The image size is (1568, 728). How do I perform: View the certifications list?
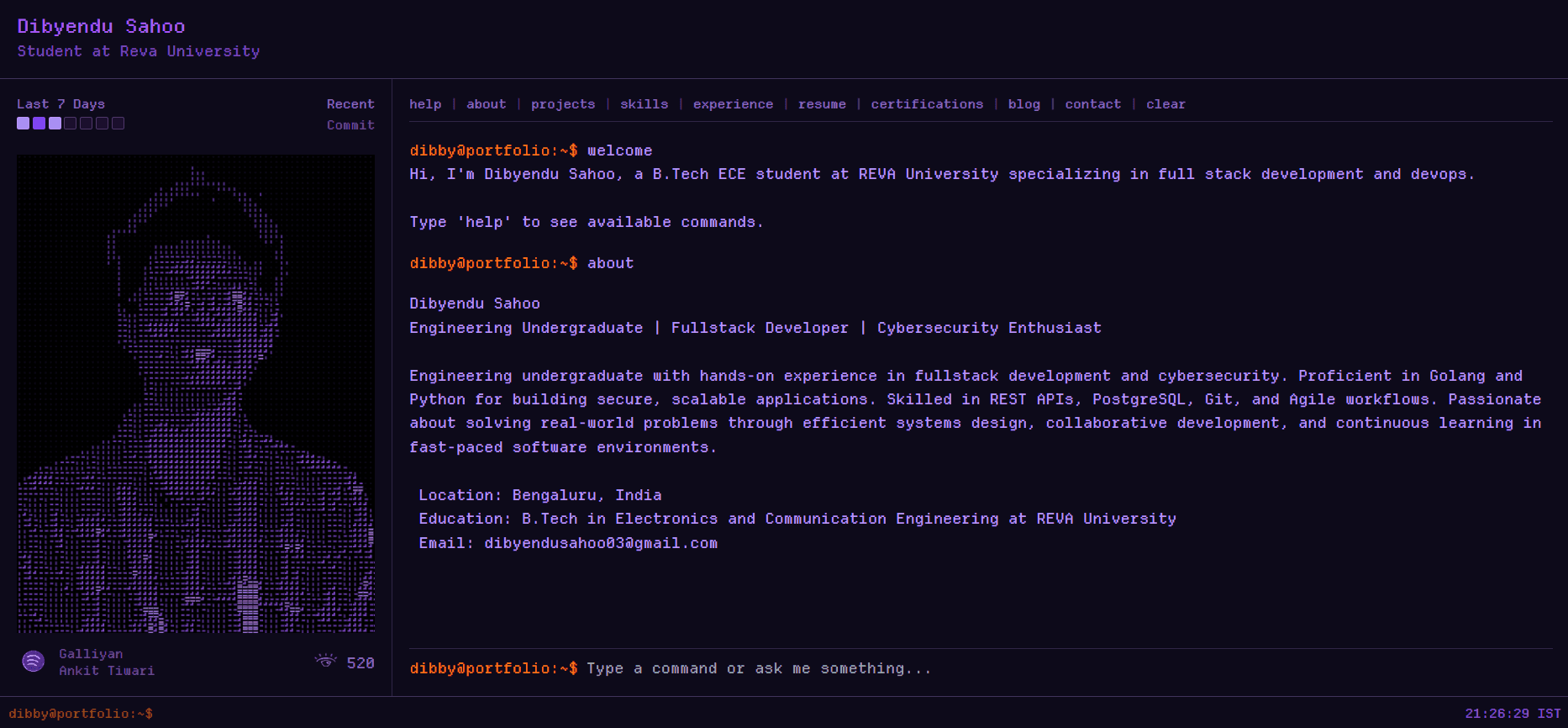(927, 104)
